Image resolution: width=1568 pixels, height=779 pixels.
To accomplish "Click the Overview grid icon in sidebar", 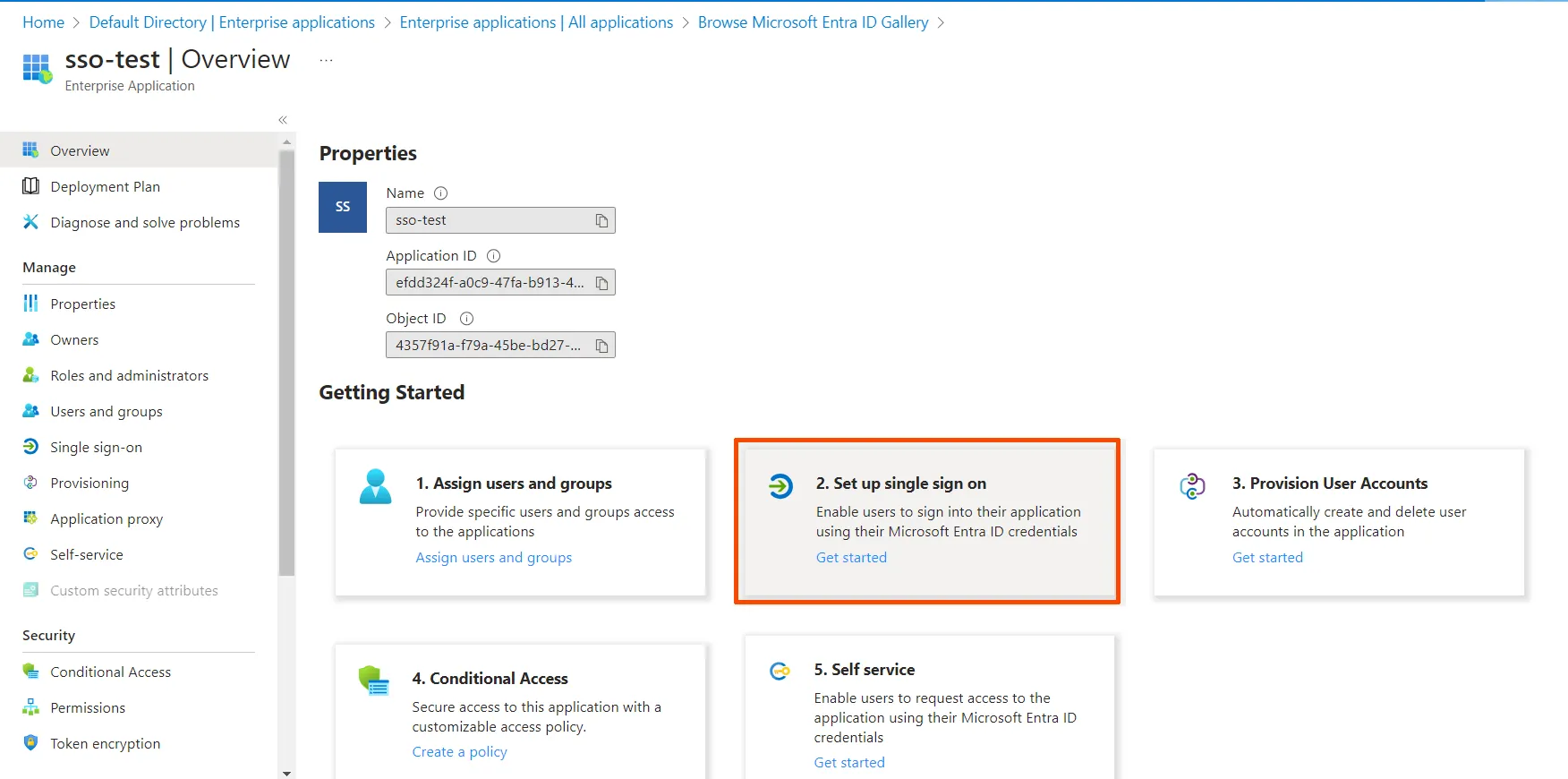I will pyautogui.click(x=30, y=150).
